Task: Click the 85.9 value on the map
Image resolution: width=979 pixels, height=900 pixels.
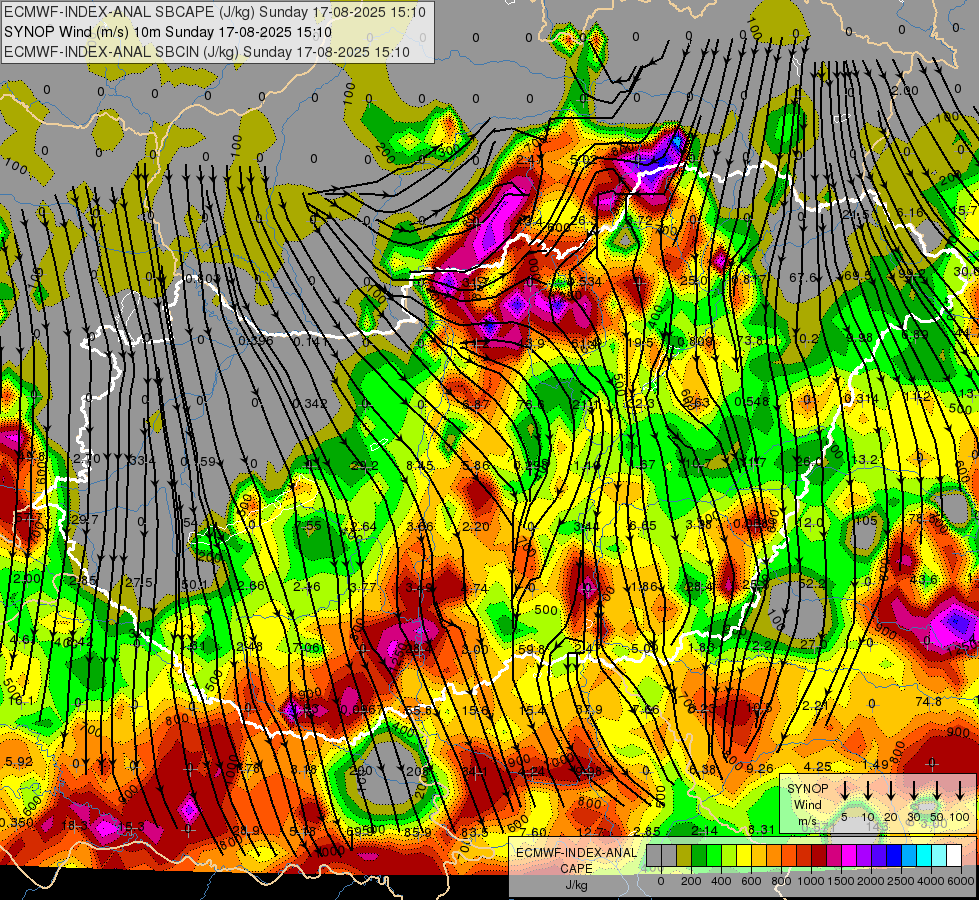Action: click(x=418, y=833)
